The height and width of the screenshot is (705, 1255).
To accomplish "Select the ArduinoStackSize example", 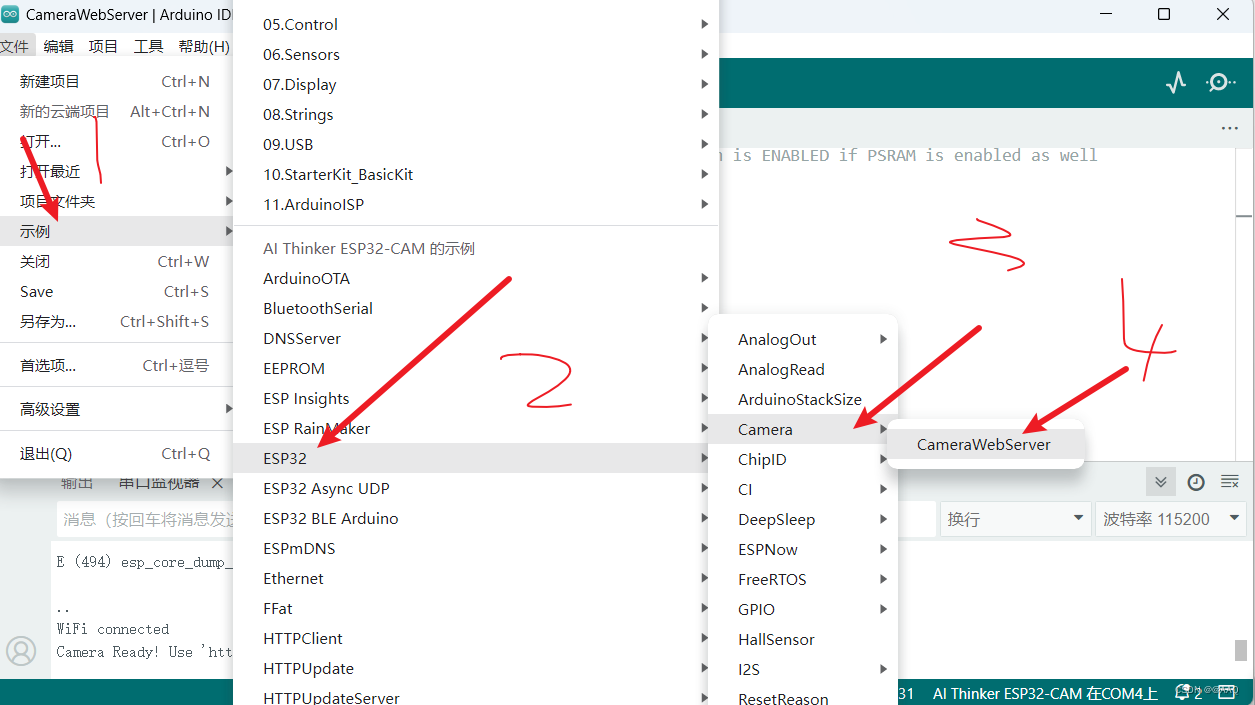I will pos(803,399).
